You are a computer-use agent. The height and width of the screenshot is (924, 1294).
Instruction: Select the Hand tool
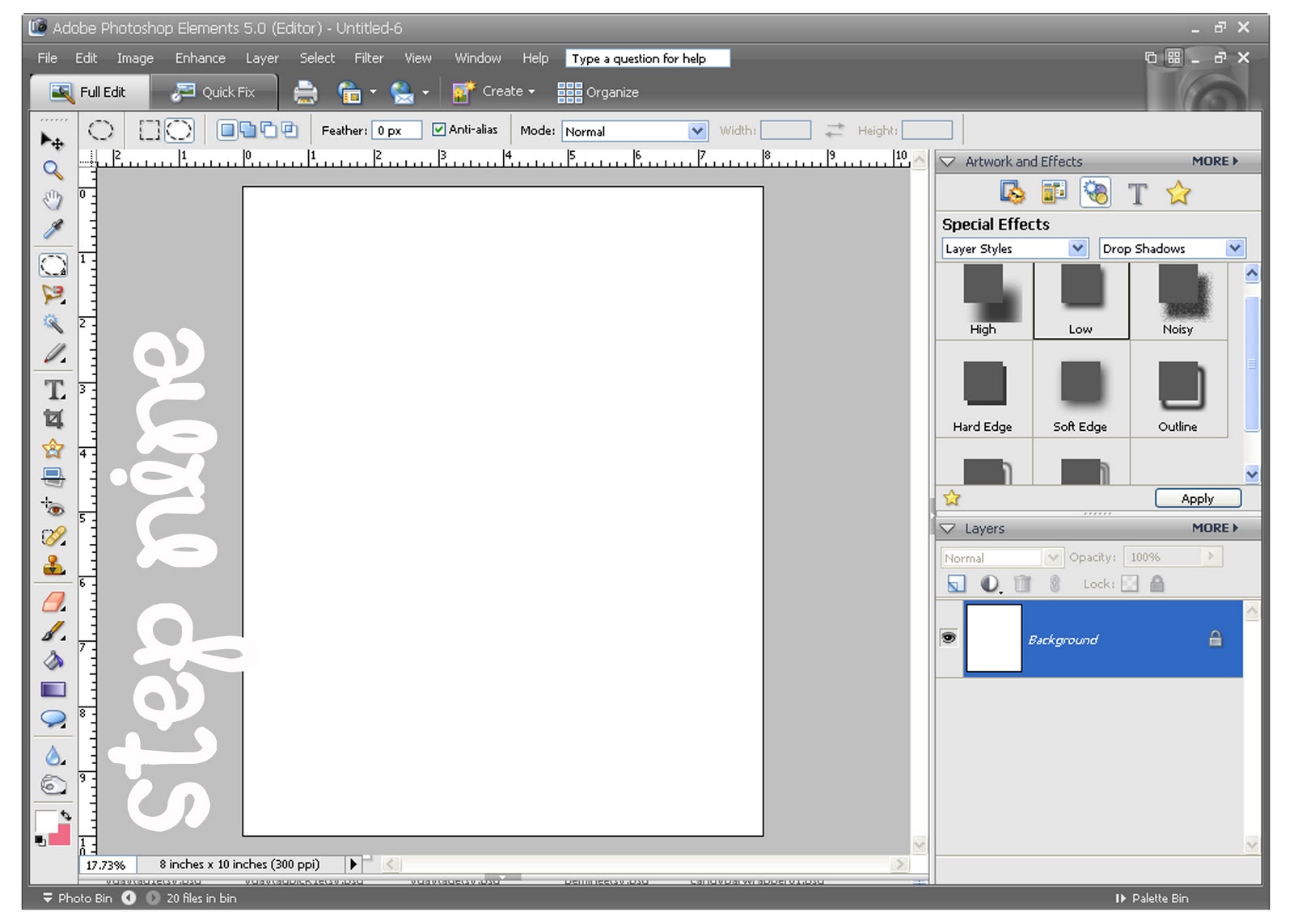click(x=53, y=200)
